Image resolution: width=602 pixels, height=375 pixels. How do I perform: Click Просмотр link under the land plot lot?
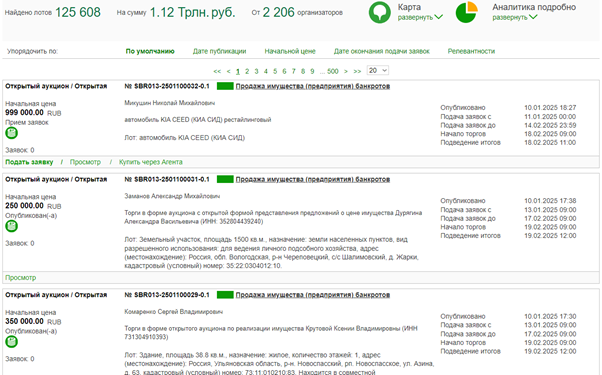tap(21, 278)
